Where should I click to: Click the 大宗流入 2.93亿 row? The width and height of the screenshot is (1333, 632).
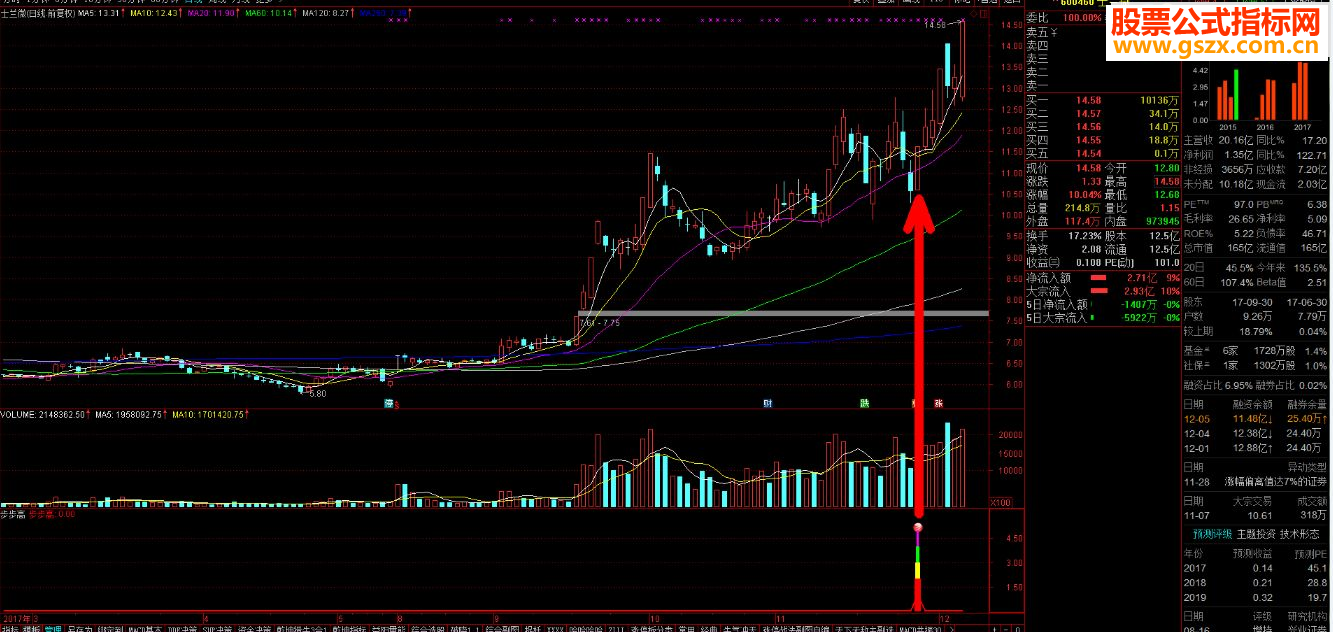tap(1103, 291)
